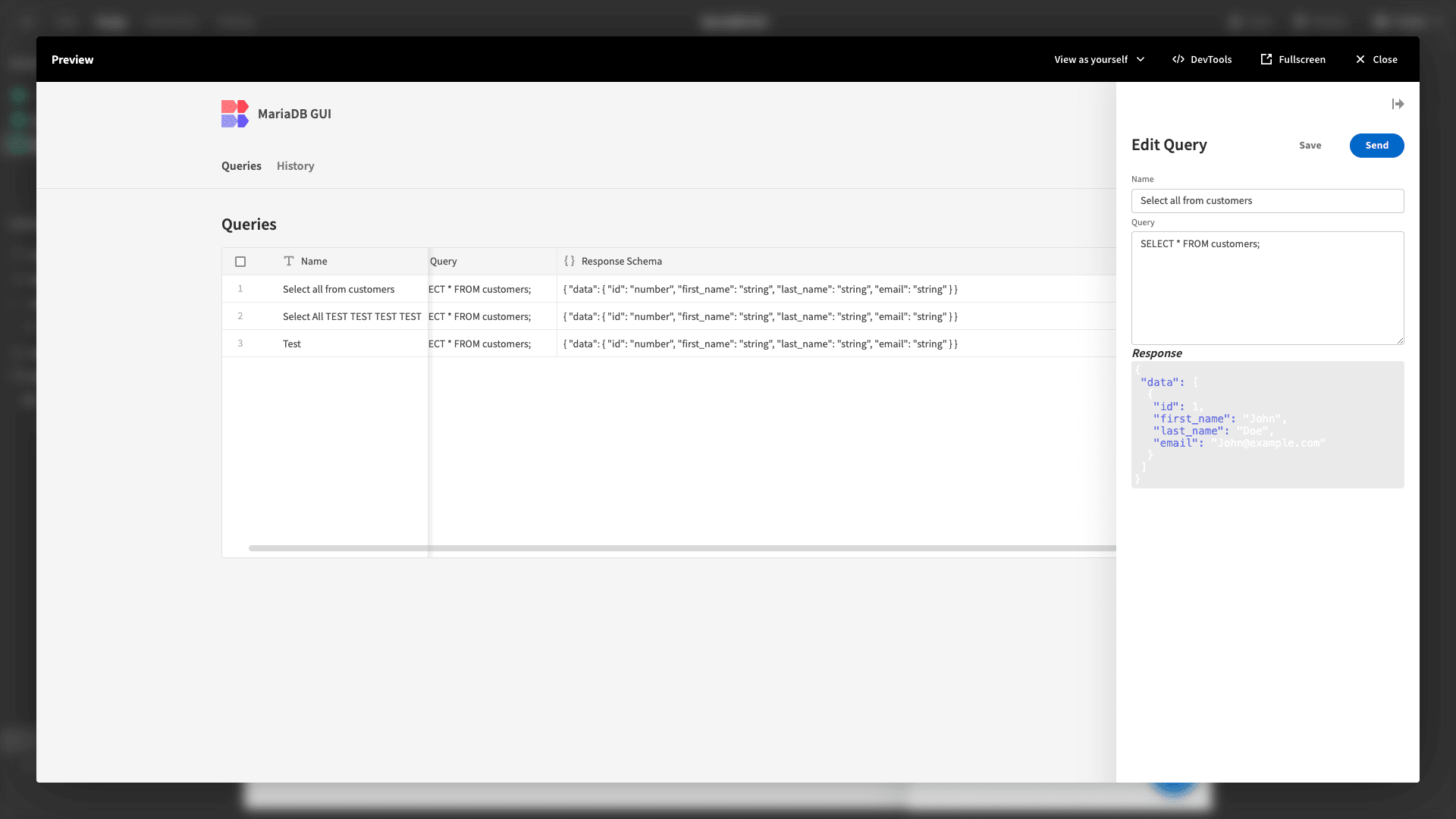Click the DevTools code icon
The image size is (1456, 819).
pos(1178,59)
